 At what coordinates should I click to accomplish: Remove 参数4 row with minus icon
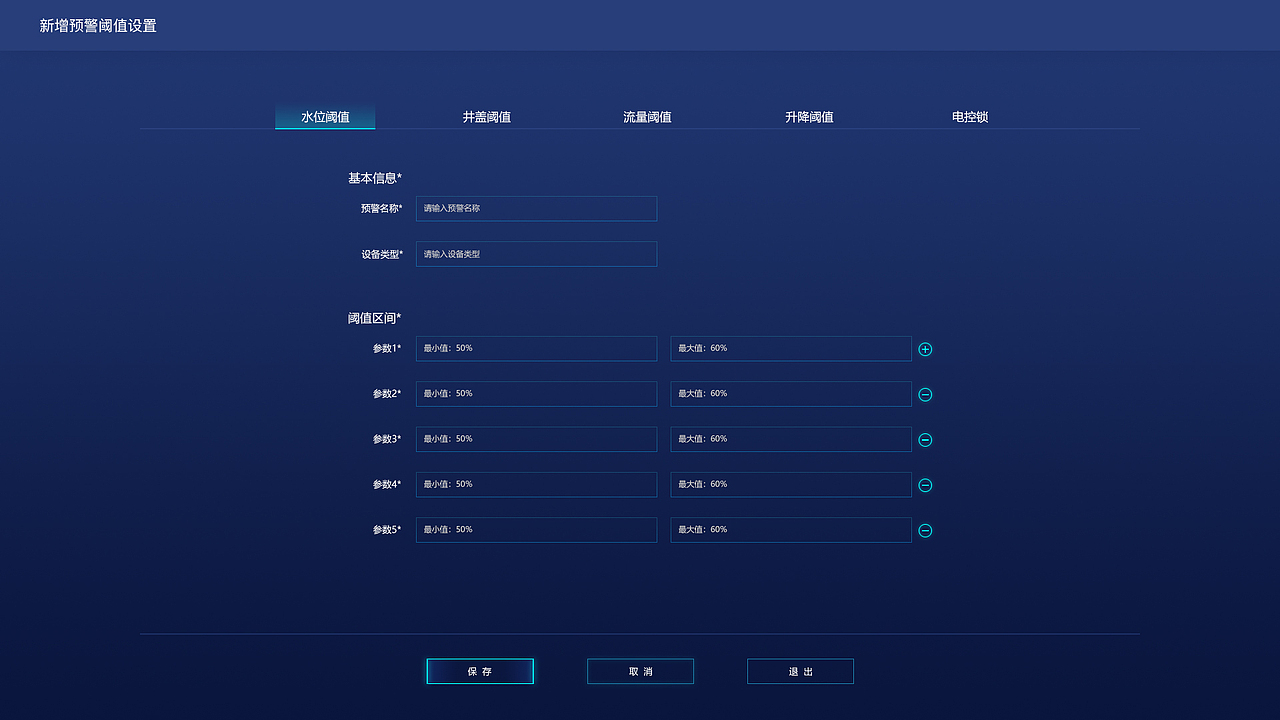pyautogui.click(x=925, y=485)
